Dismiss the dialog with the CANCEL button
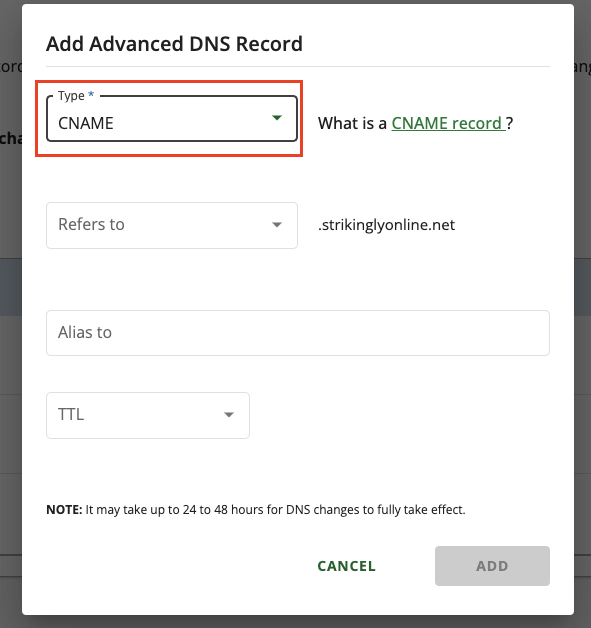591x628 pixels. tap(346, 566)
